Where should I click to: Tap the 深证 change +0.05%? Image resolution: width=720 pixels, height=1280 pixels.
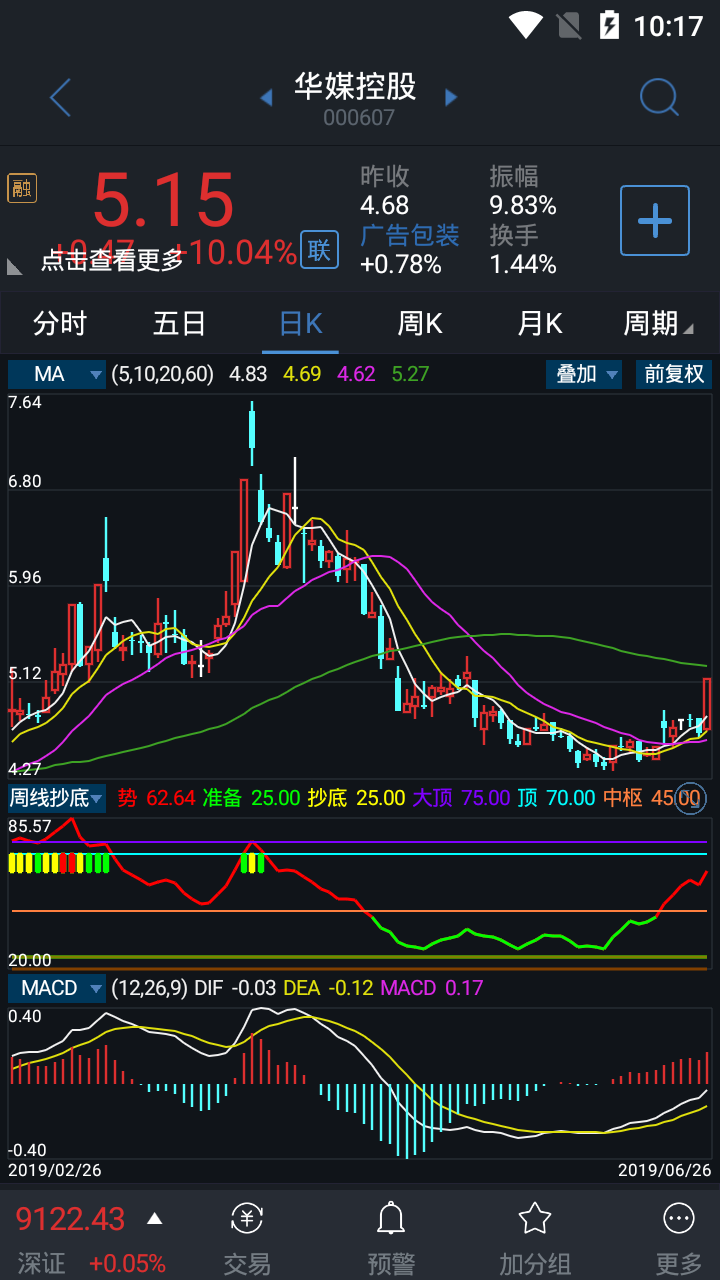coord(127,1263)
